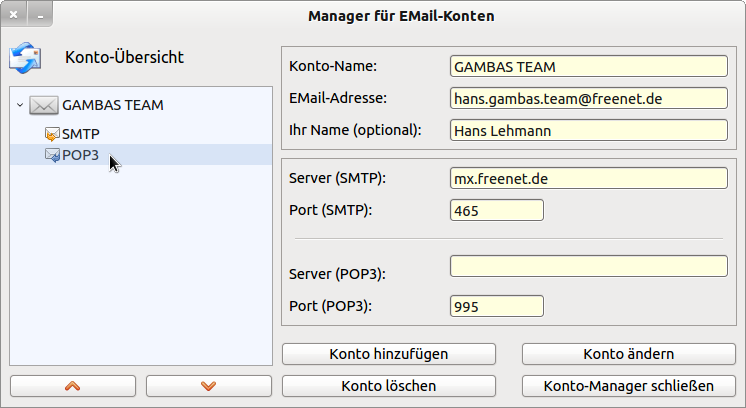Click into the EMail-Adresse field

click(x=588, y=98)
